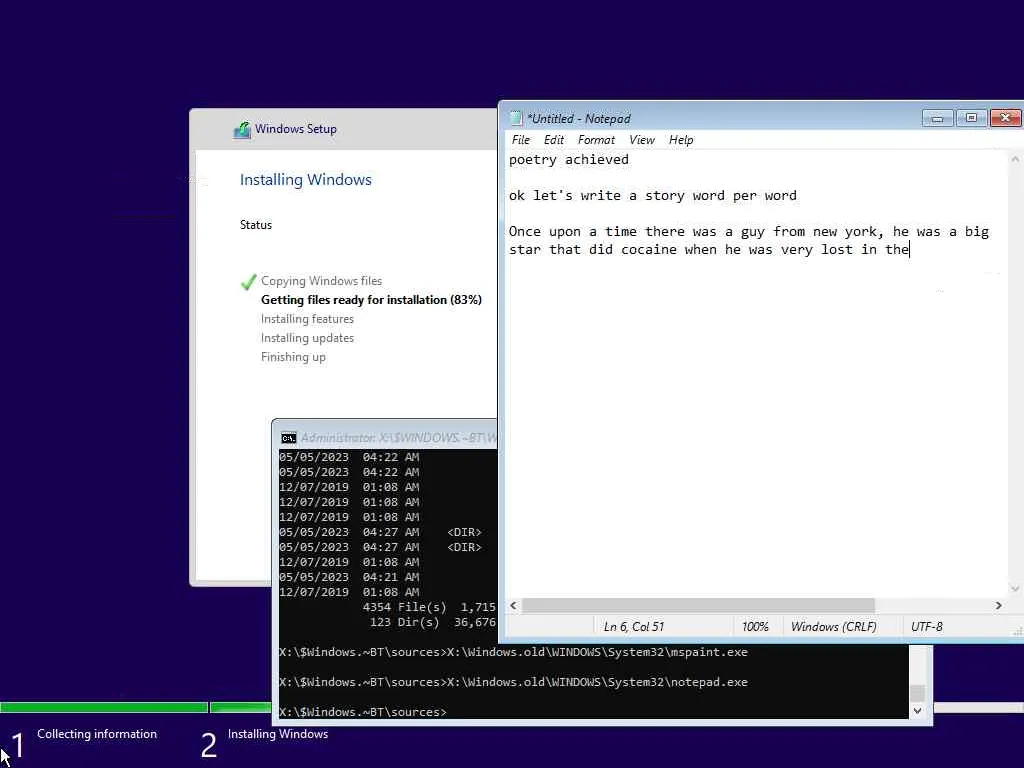Click 'Windows (CRLF)' in Notepad status bar
The image size is (1024, 768).
(833, 627)
